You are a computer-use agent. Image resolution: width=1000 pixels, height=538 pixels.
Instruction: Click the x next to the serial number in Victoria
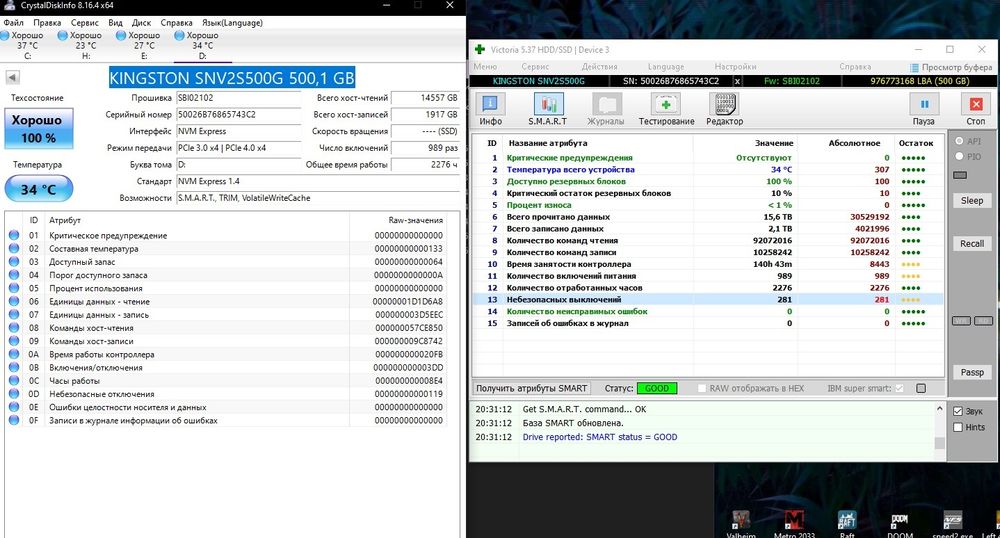(737, 81)
